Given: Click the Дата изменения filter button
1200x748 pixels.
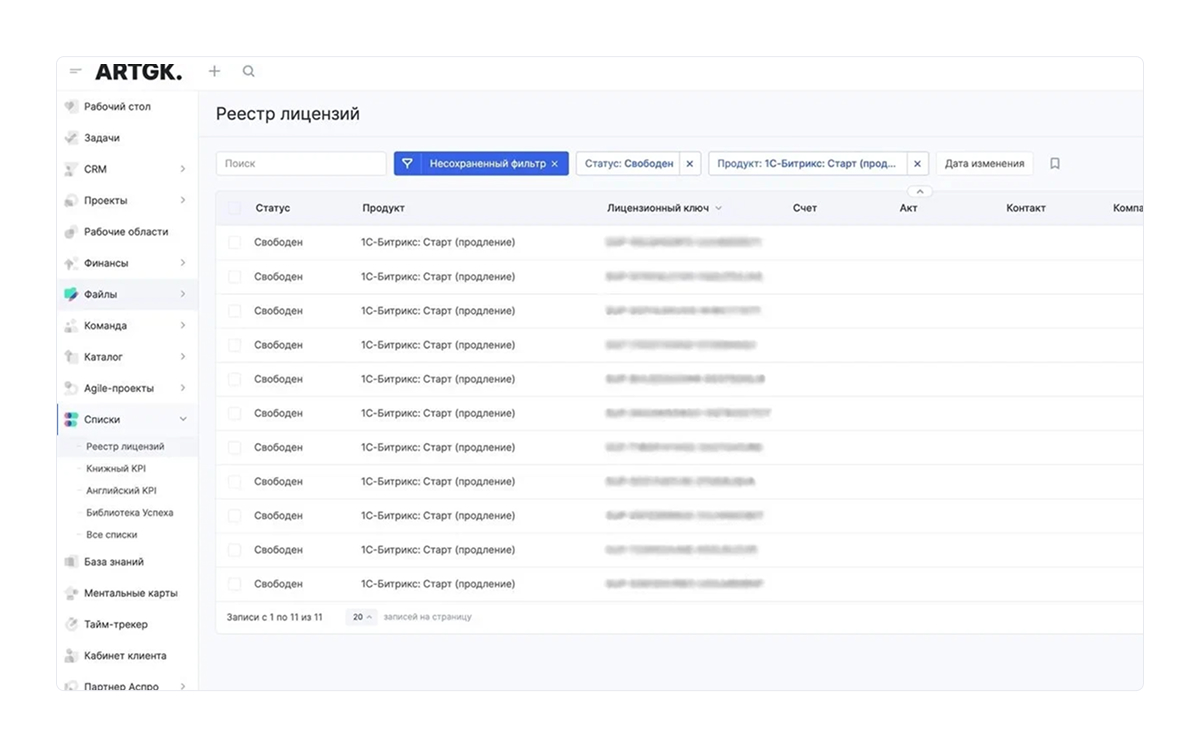Looking at the screenshot, I should (984, 164).
